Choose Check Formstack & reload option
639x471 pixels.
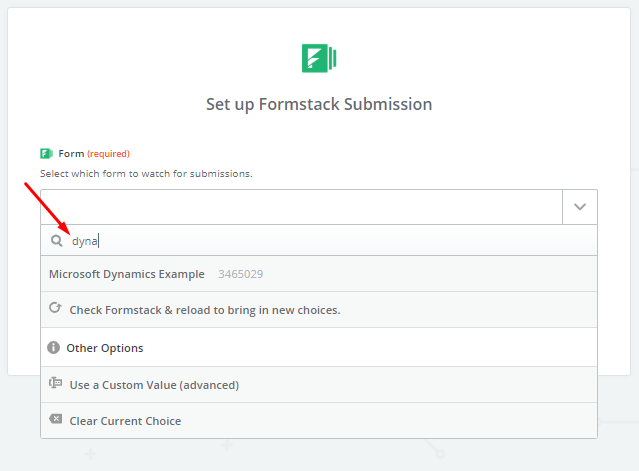tap(205, 310)
